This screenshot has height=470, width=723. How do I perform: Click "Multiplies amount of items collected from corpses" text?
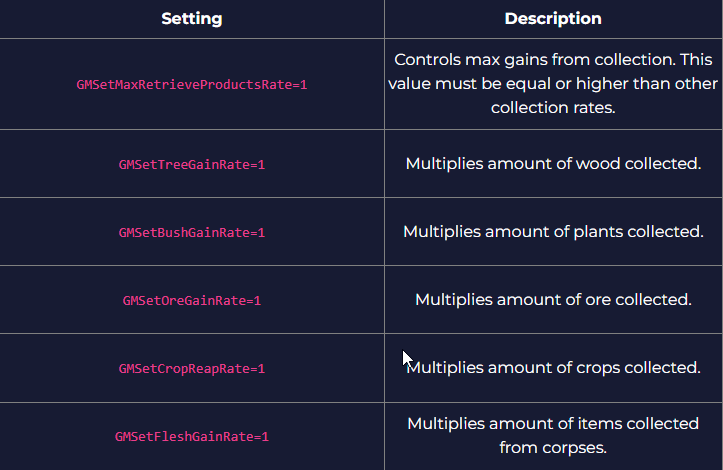click(x=553, y=435)
